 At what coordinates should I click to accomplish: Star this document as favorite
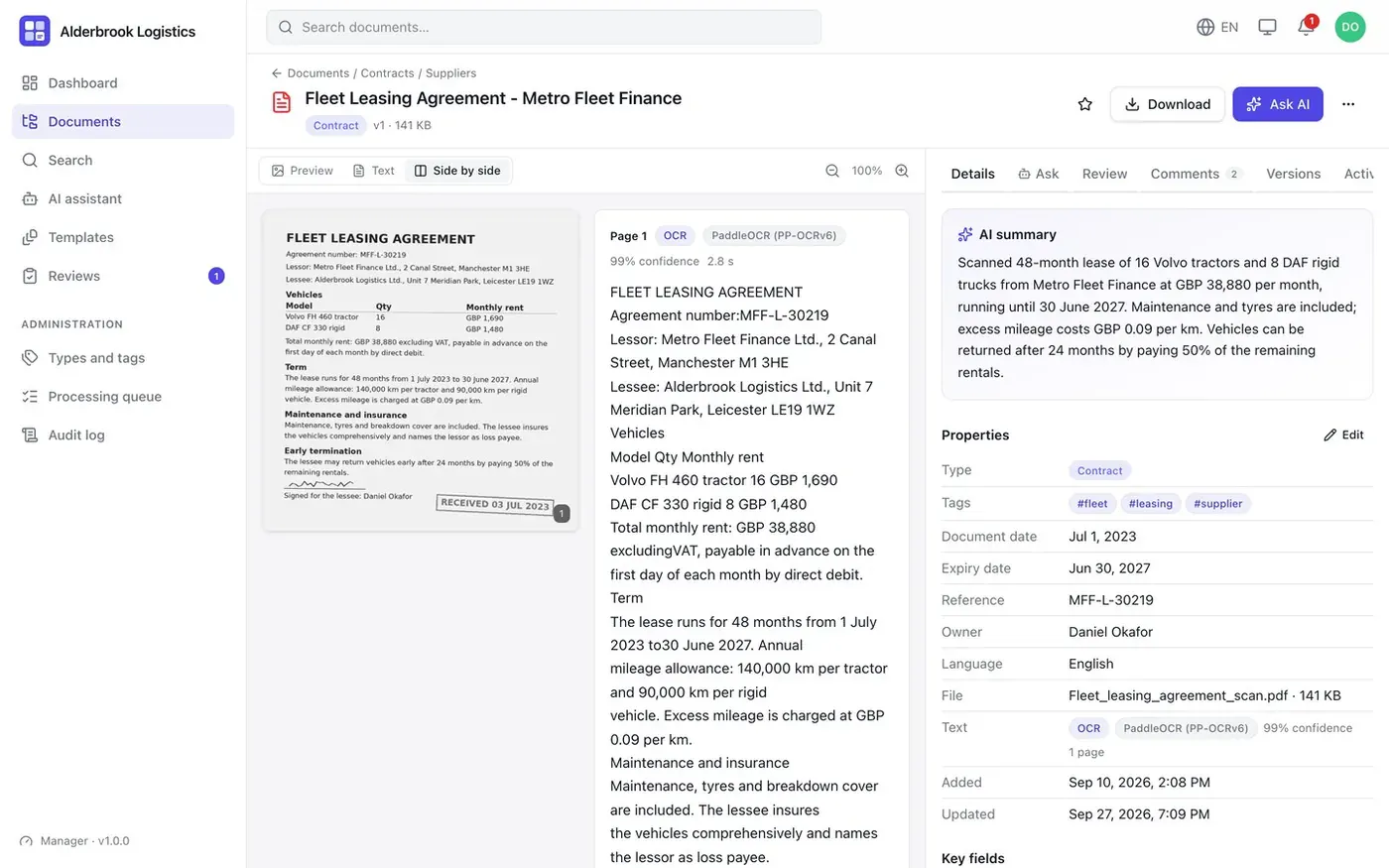point(1085,104)
